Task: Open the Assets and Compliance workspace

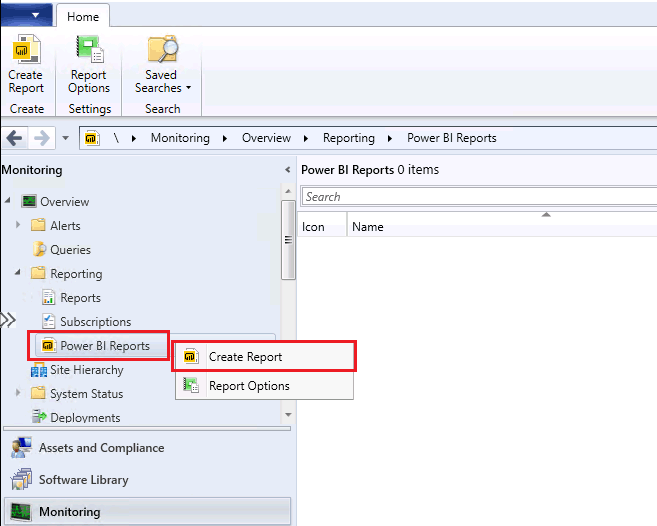Action: pyautogui.click(x=147, y=448)
